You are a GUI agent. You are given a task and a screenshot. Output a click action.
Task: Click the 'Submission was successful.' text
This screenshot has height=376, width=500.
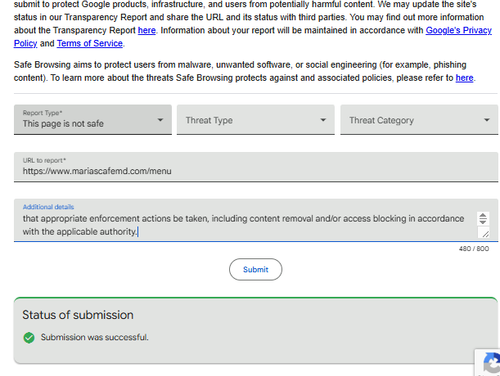[x=95, y=337]
